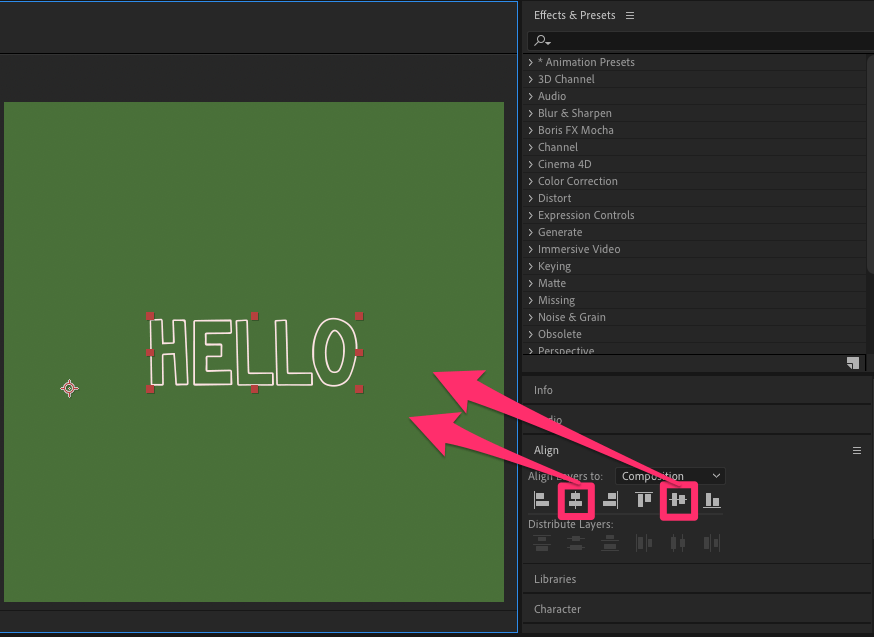Open the Effects & Presets panel menu

click(x=630, y=16)
